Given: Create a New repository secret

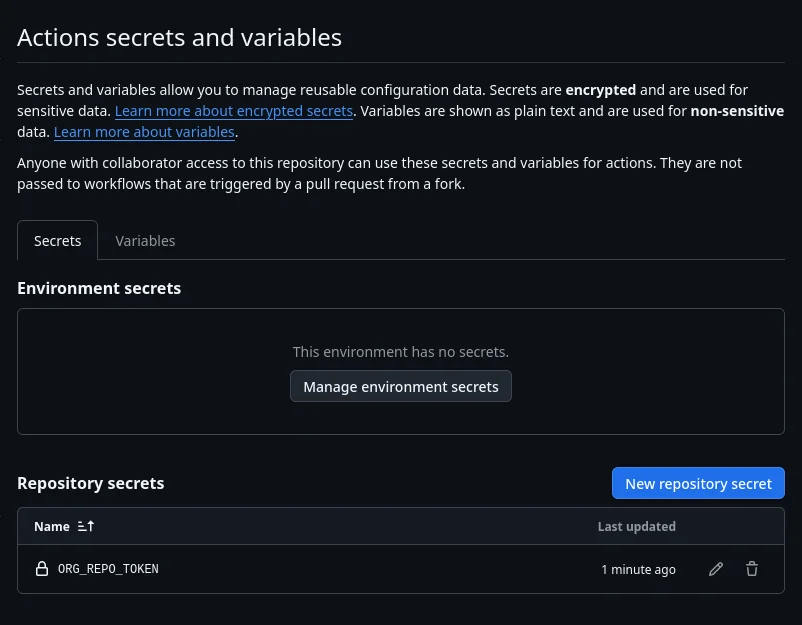Looking at the screenshot, I should pos(698,483).
